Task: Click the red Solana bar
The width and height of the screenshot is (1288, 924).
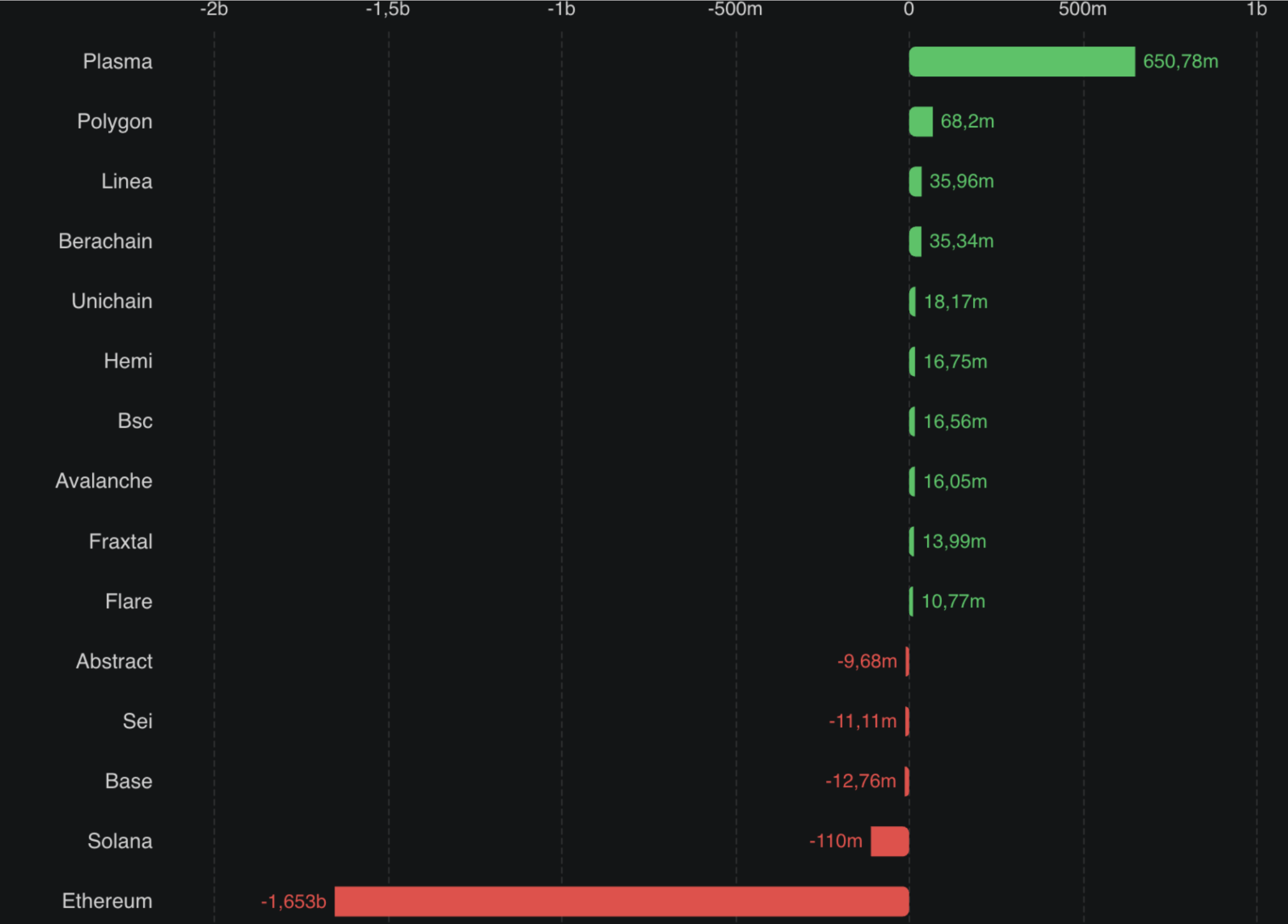Action: pos(890,841)
